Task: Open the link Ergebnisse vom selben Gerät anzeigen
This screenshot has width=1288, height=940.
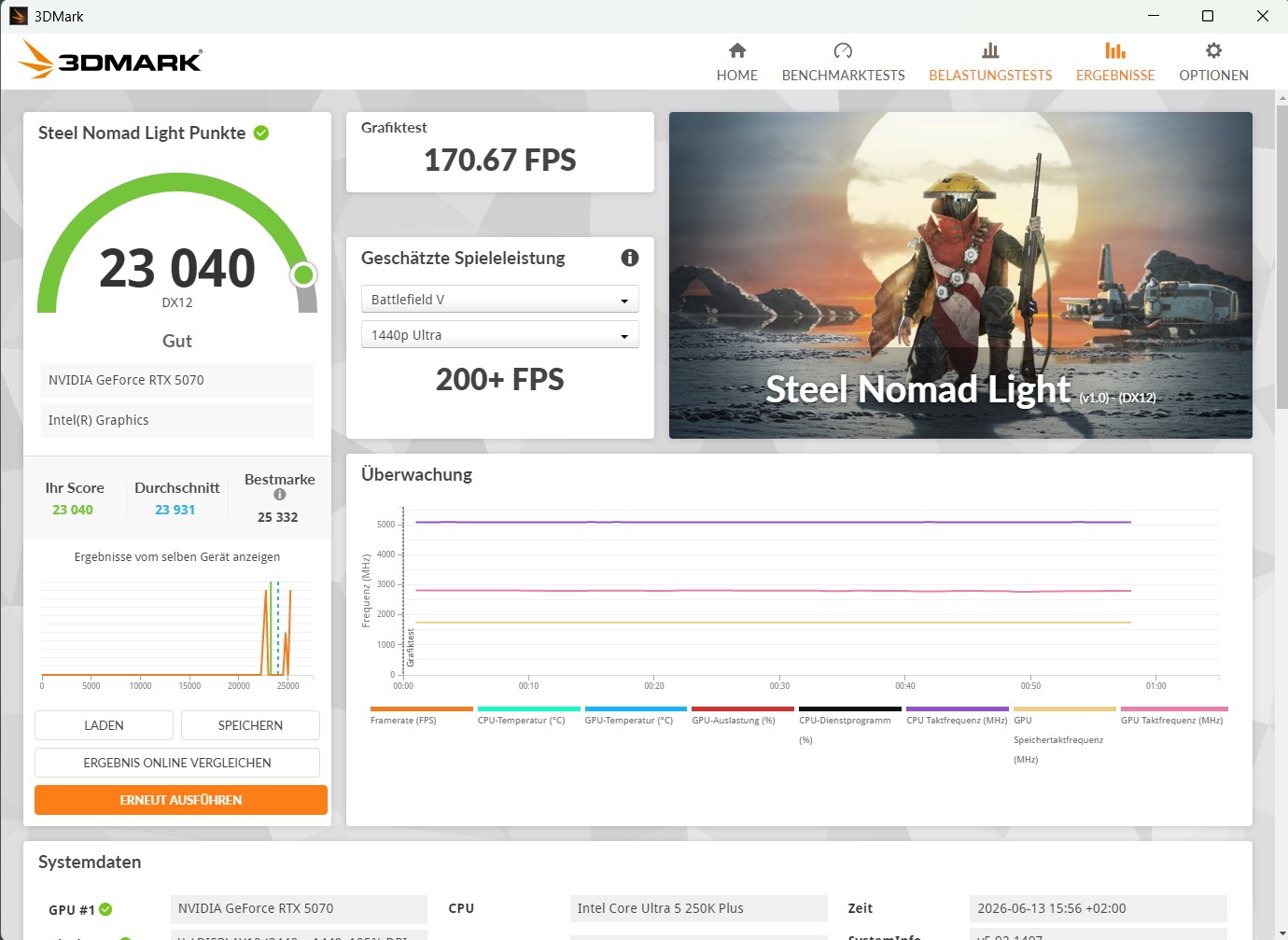Action: click(177, 556)
